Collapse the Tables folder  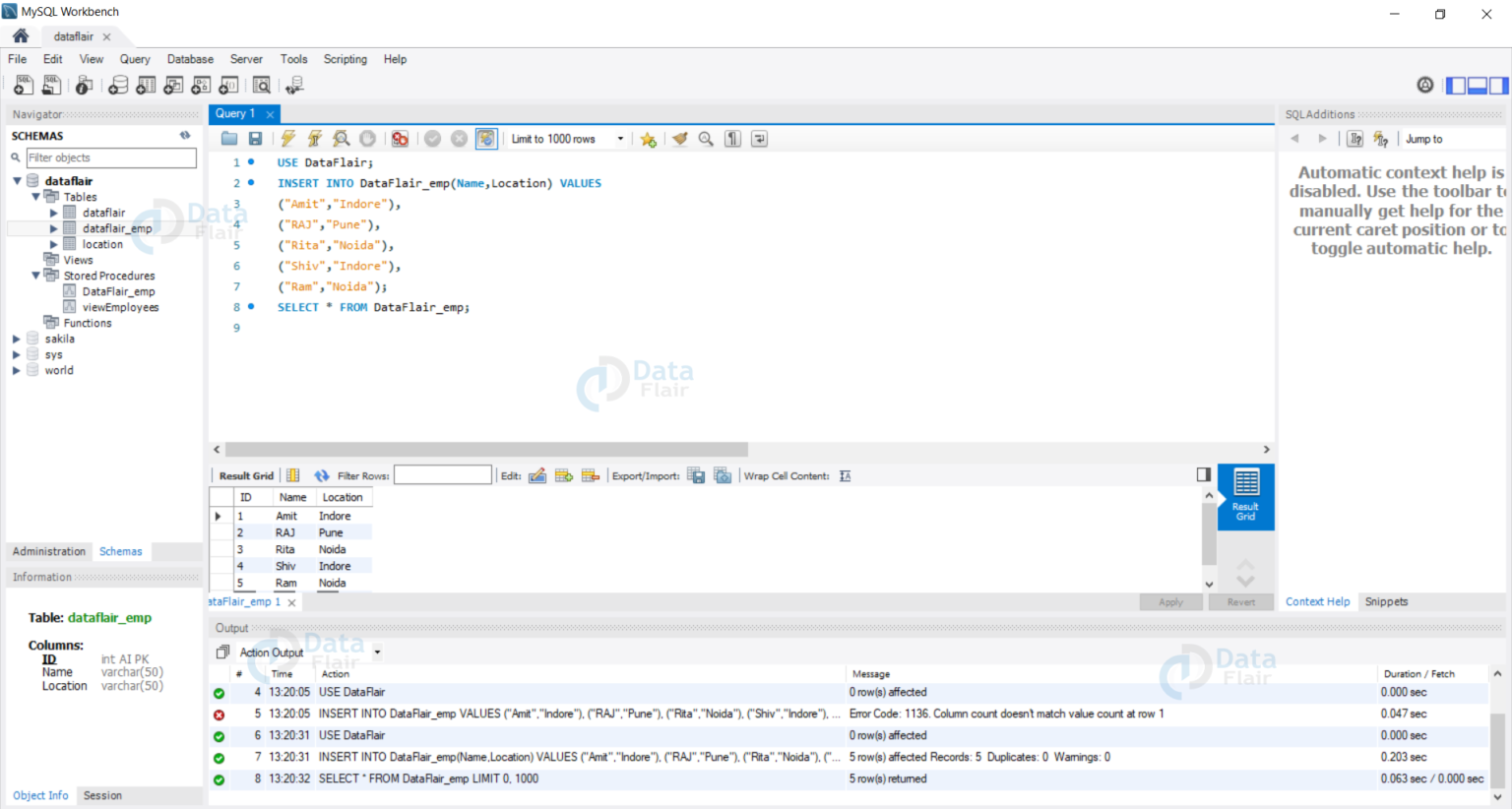pyautogui.click(x=35, y=197)
